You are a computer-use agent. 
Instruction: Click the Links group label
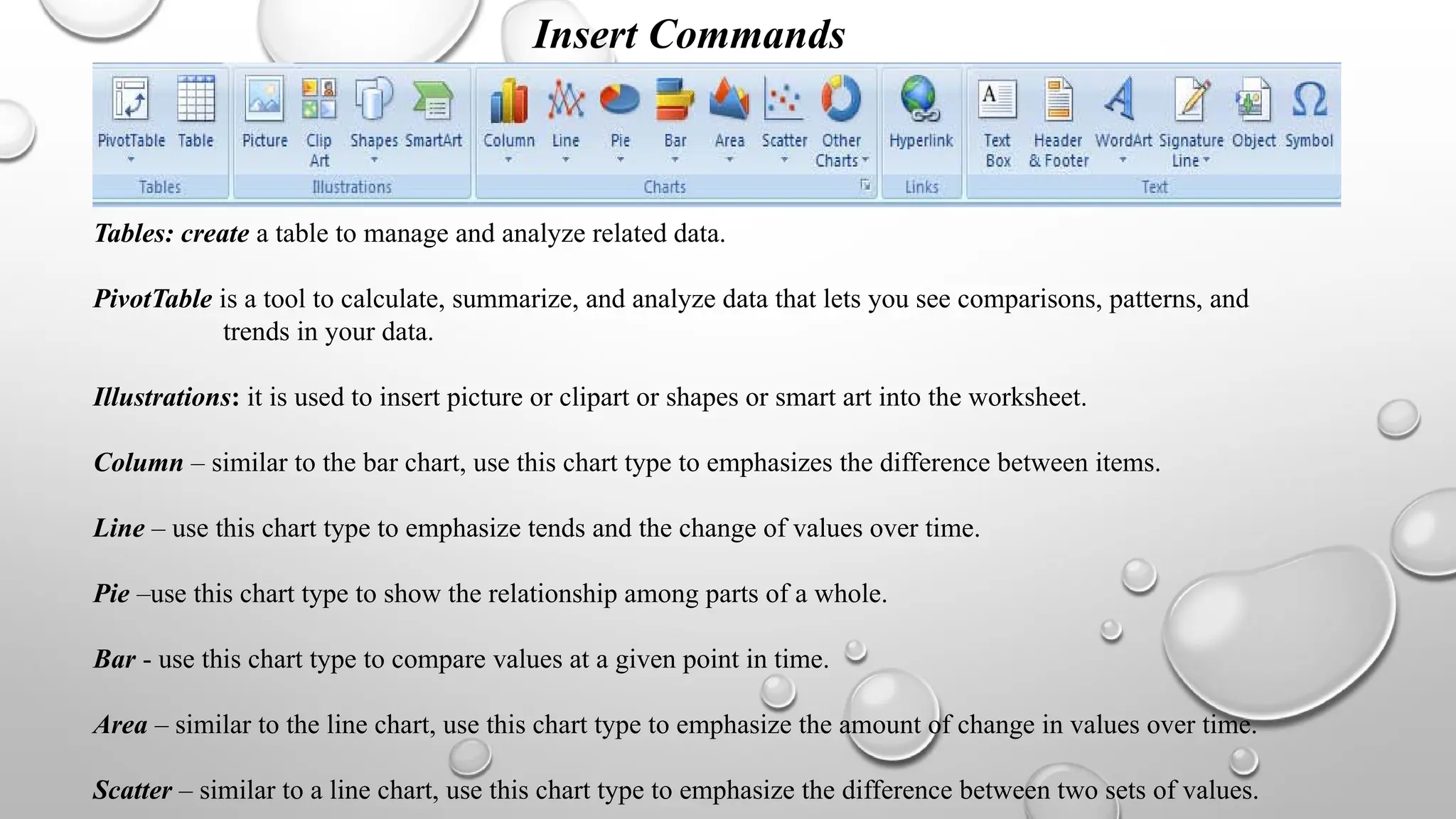coord(921,187)
